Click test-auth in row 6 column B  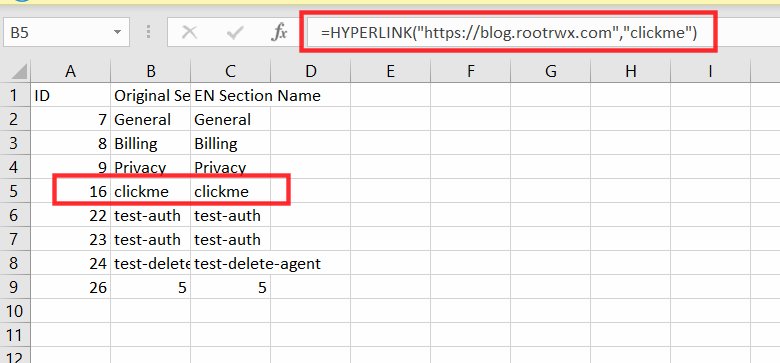[x=151, y=215]
